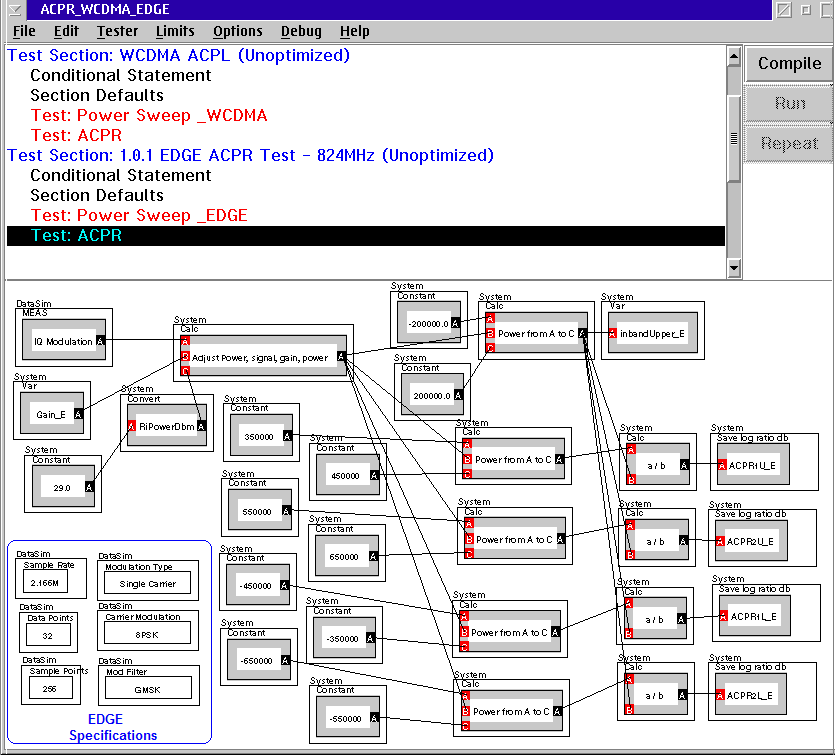Click output port A of Gain_E block
Image resolution: width=836 pixels, height=755 pixels.
78,414
